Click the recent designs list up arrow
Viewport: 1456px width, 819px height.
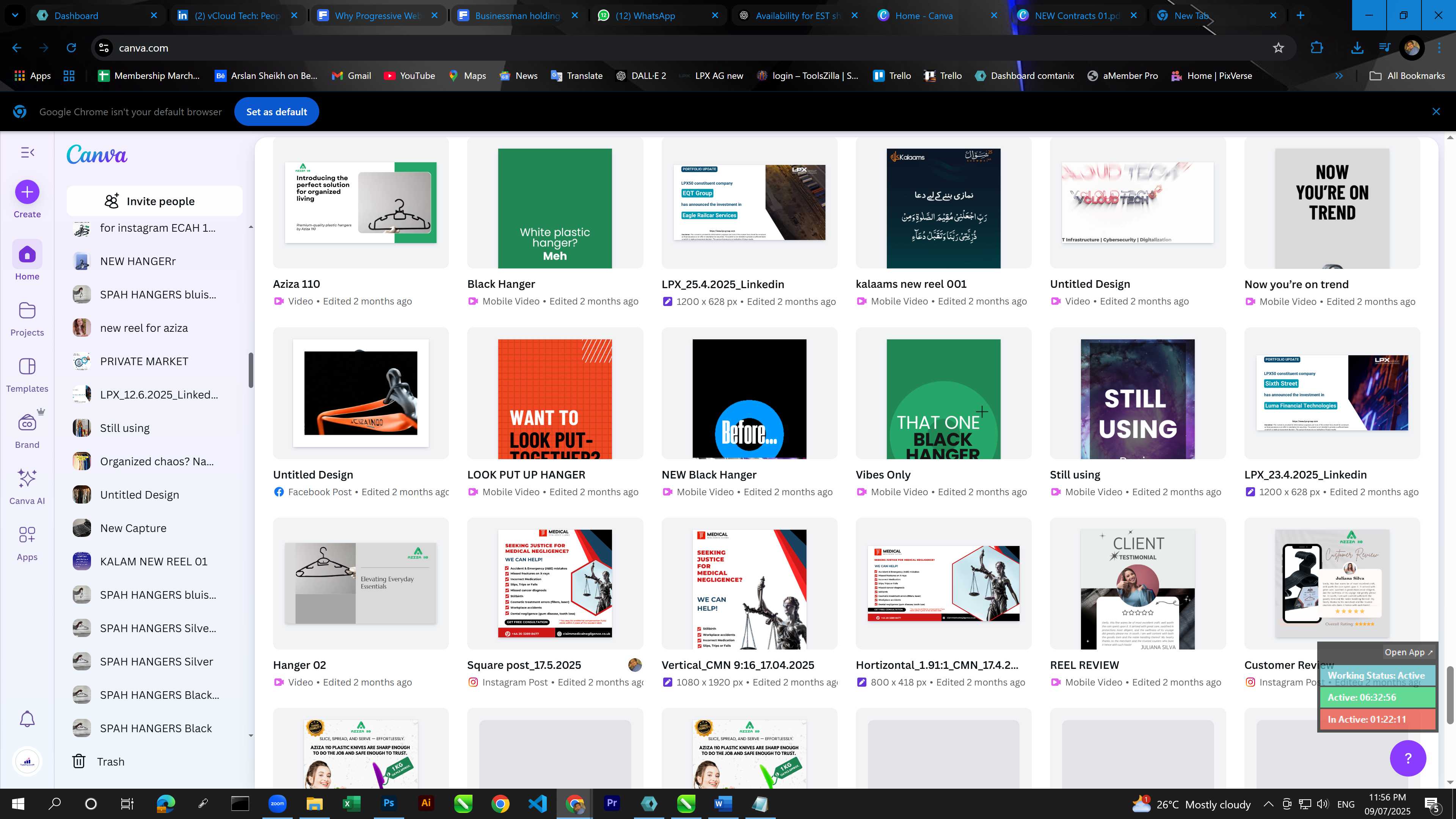[251, 227]
